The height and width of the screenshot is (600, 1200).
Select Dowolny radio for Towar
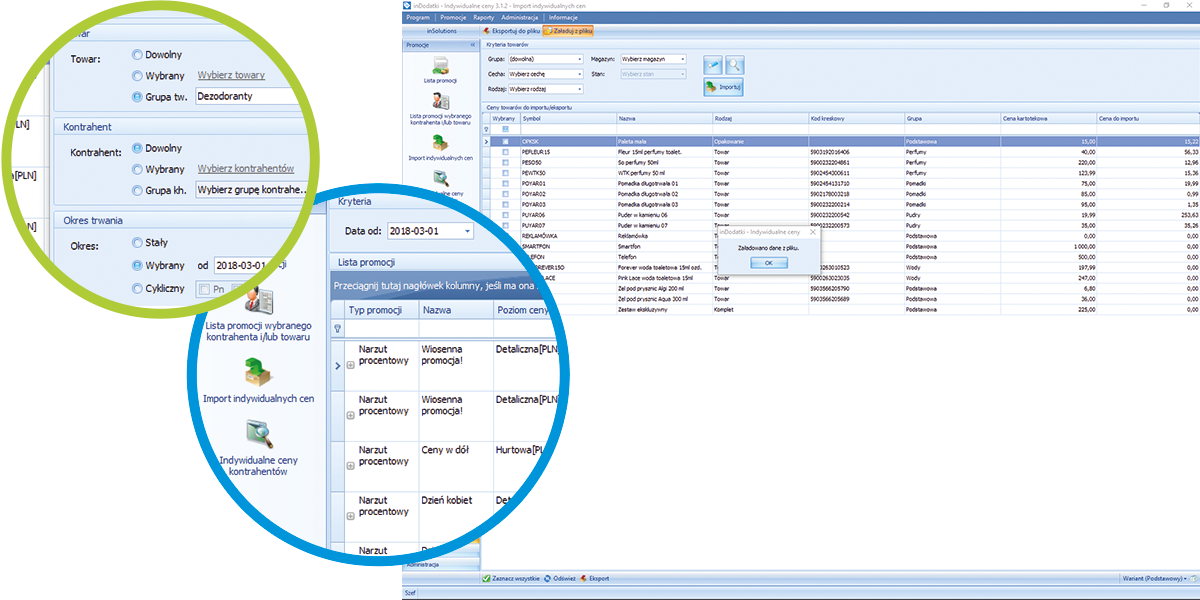137,55
